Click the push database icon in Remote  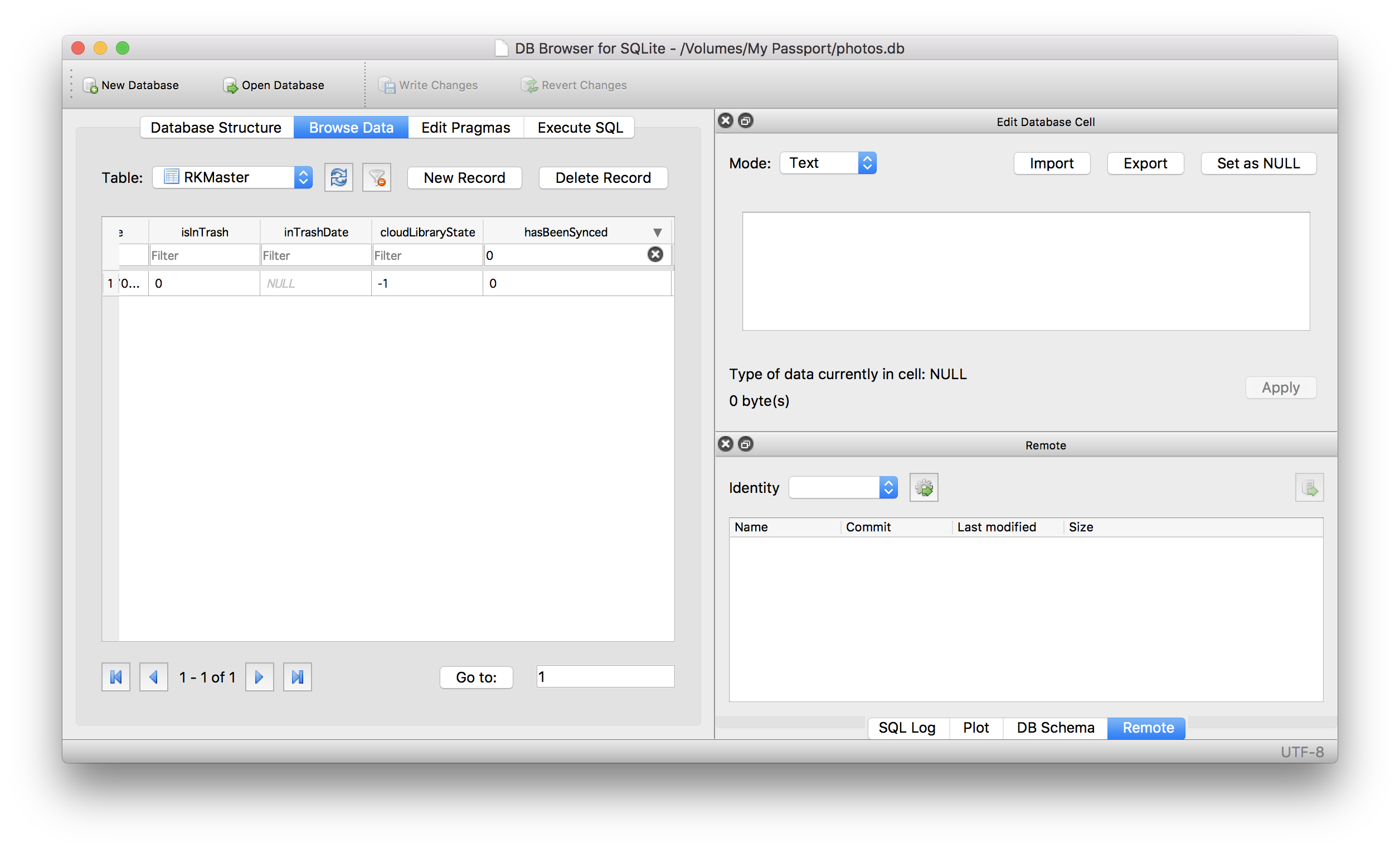(1309, 488)
